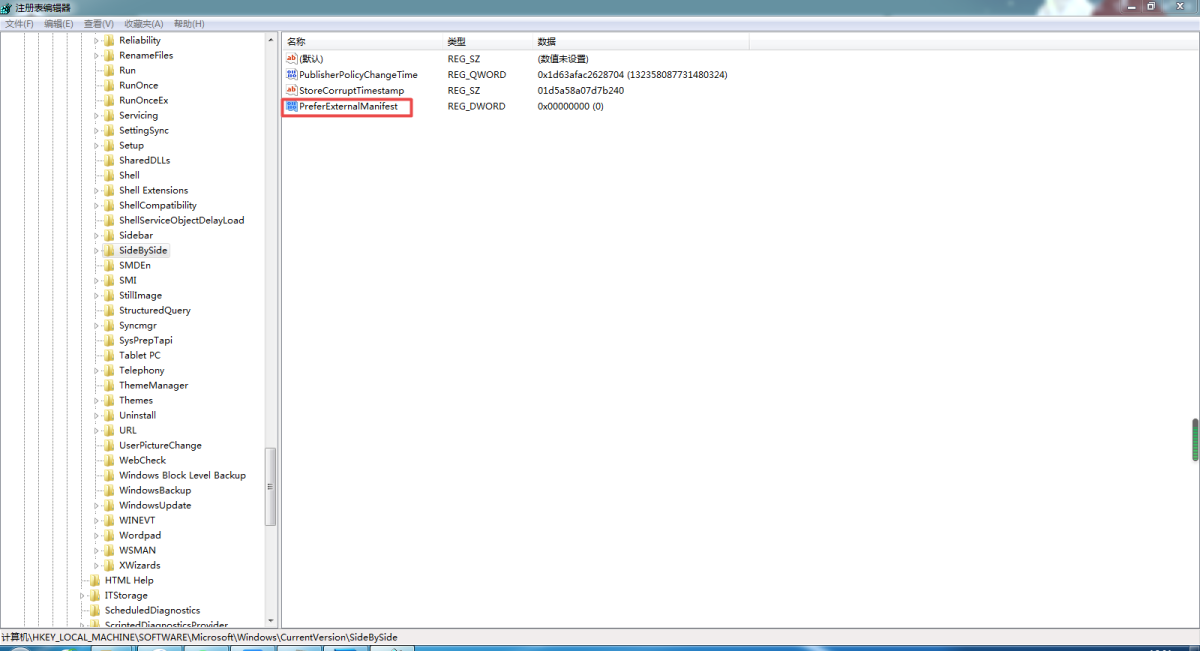The width and height of the screenshot is (1200, 651).
Task: Click the RunOnce key folder icon
Action: 109,85
